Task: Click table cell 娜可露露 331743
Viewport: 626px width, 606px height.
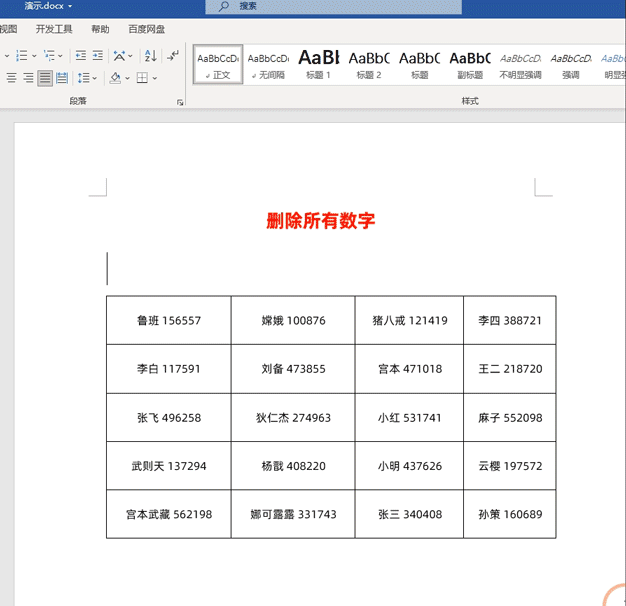Action: click(293, 514)
